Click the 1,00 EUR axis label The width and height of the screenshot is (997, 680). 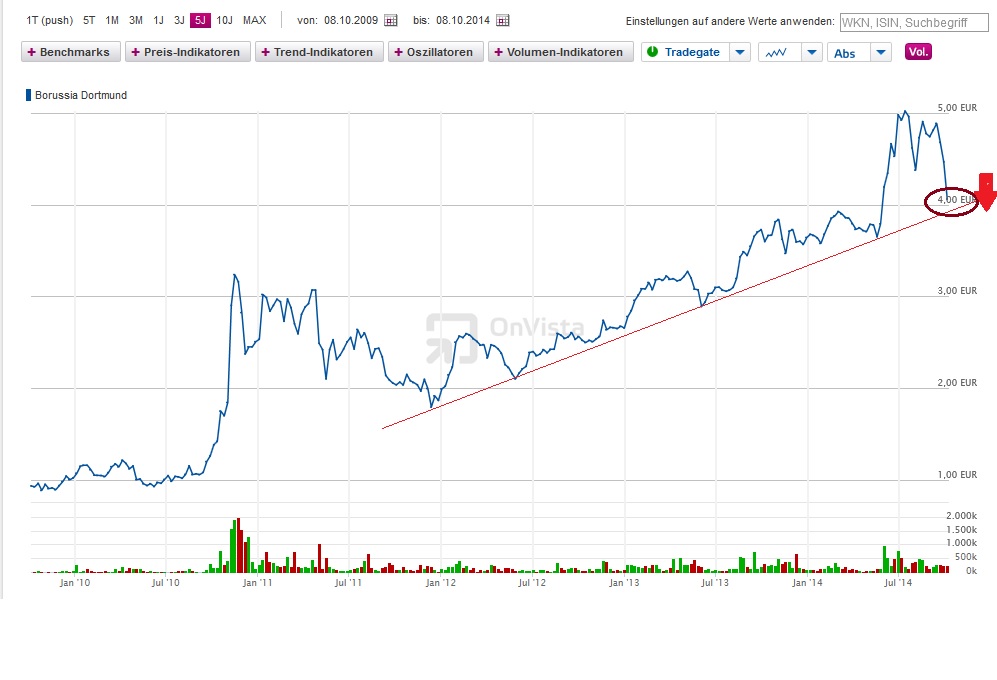[x=957, y=475]
